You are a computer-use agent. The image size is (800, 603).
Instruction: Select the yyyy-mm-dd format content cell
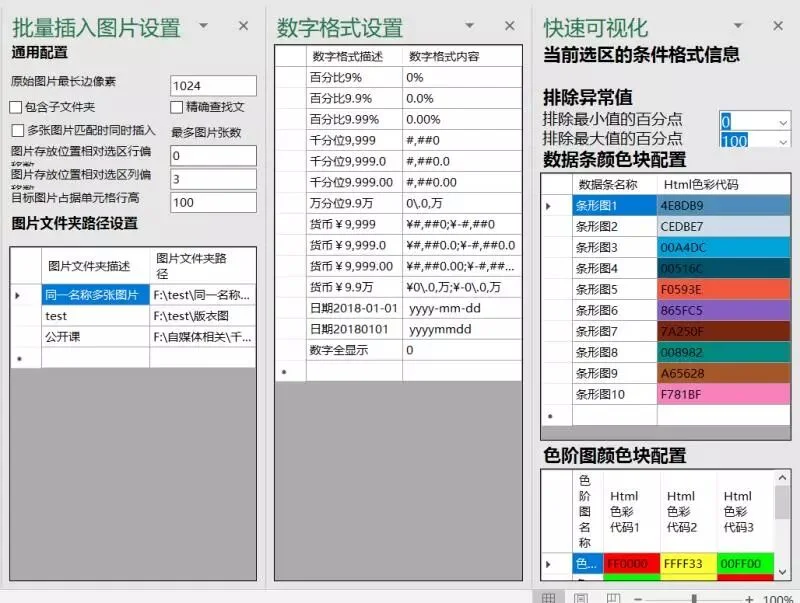(x=462, y=308)
